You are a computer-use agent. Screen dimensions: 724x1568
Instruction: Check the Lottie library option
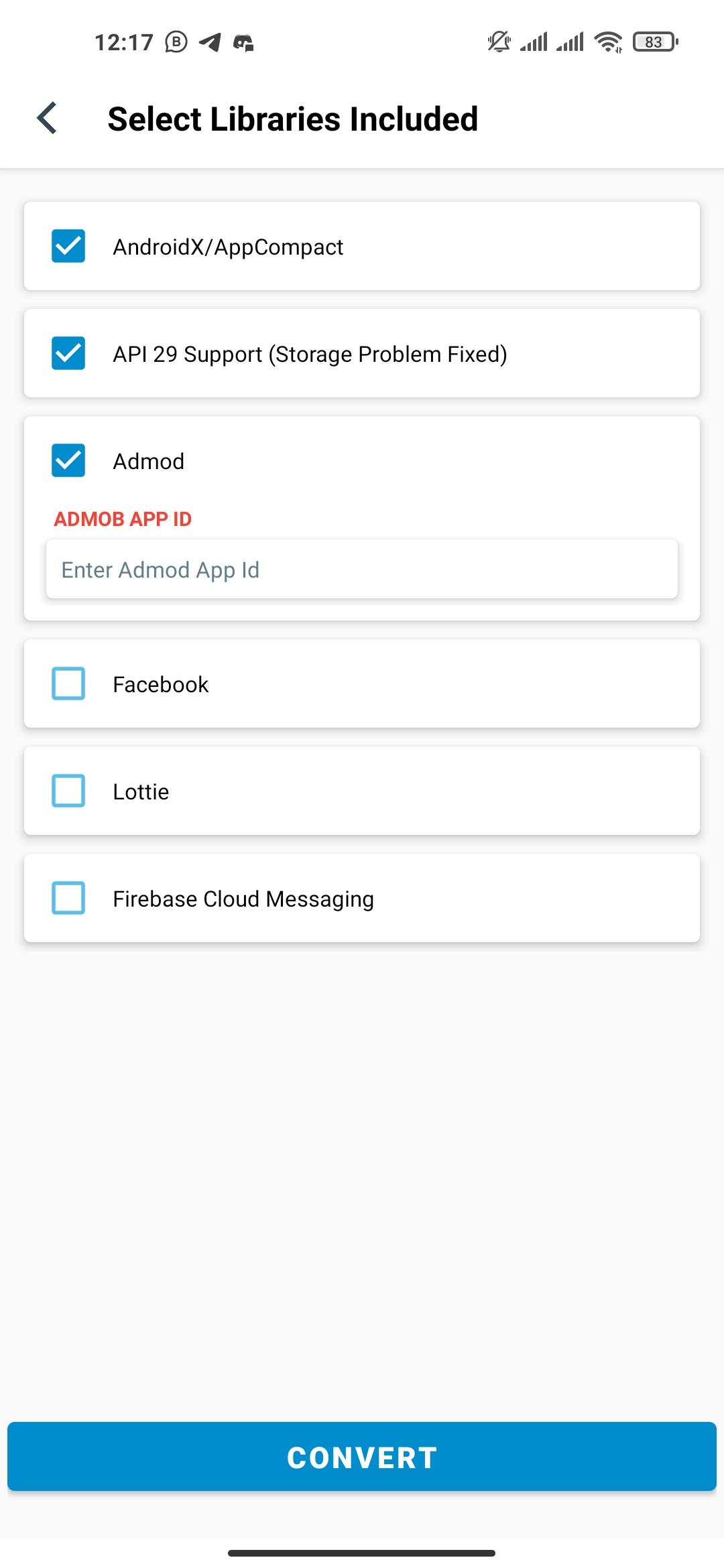click(x=68, y=791)
